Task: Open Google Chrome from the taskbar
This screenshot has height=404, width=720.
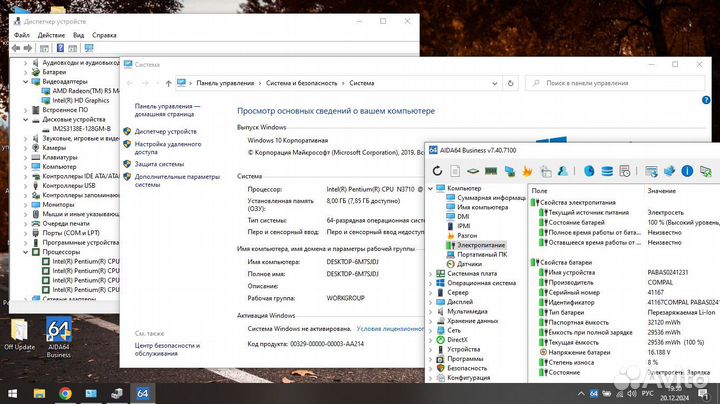Action: 65,393
